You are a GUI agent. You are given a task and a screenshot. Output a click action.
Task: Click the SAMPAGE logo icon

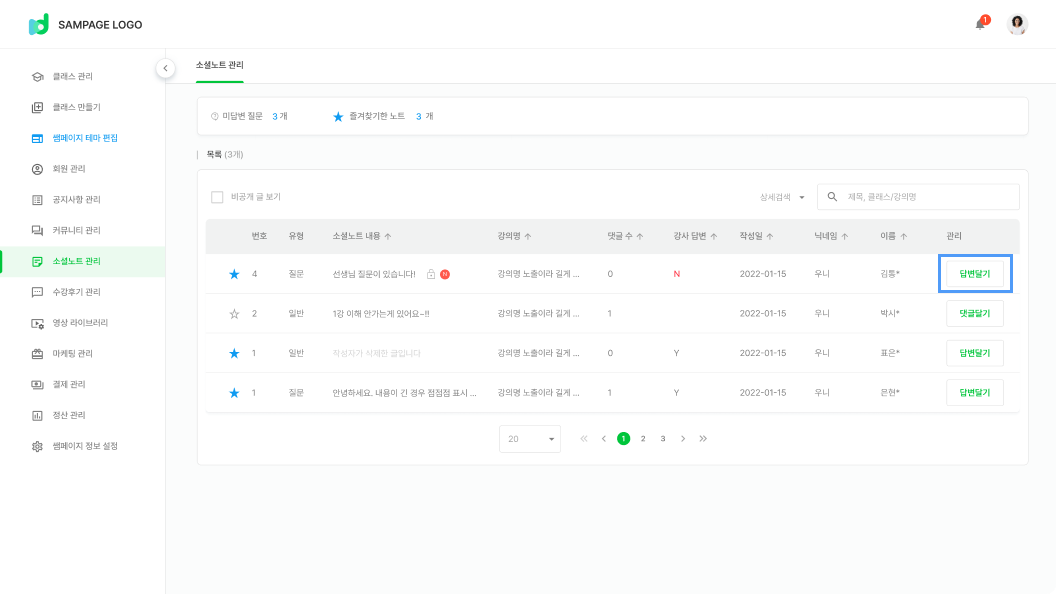[39, 24]
